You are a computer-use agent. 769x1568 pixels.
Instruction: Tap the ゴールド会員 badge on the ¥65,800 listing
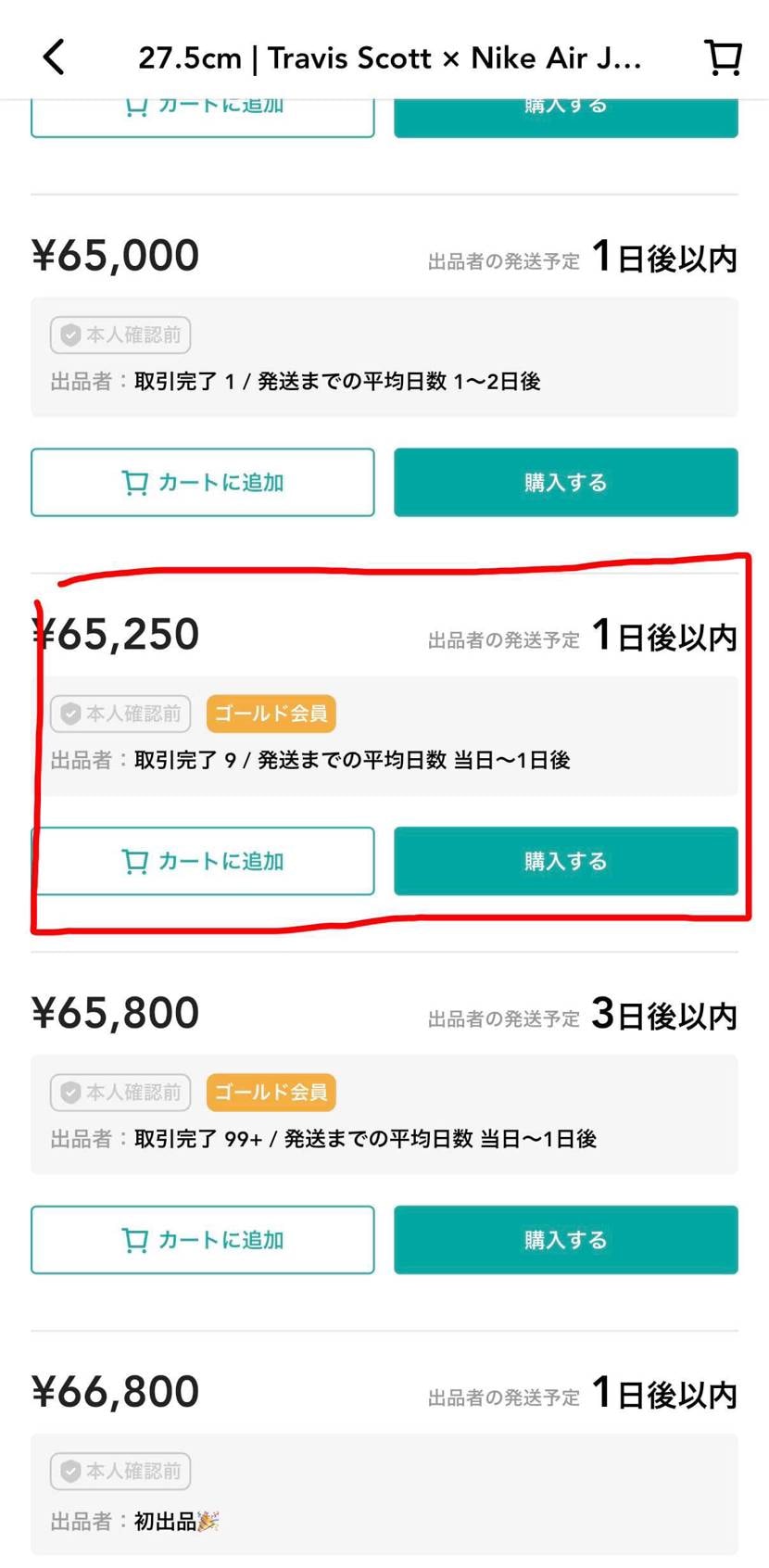[271, 1093]
